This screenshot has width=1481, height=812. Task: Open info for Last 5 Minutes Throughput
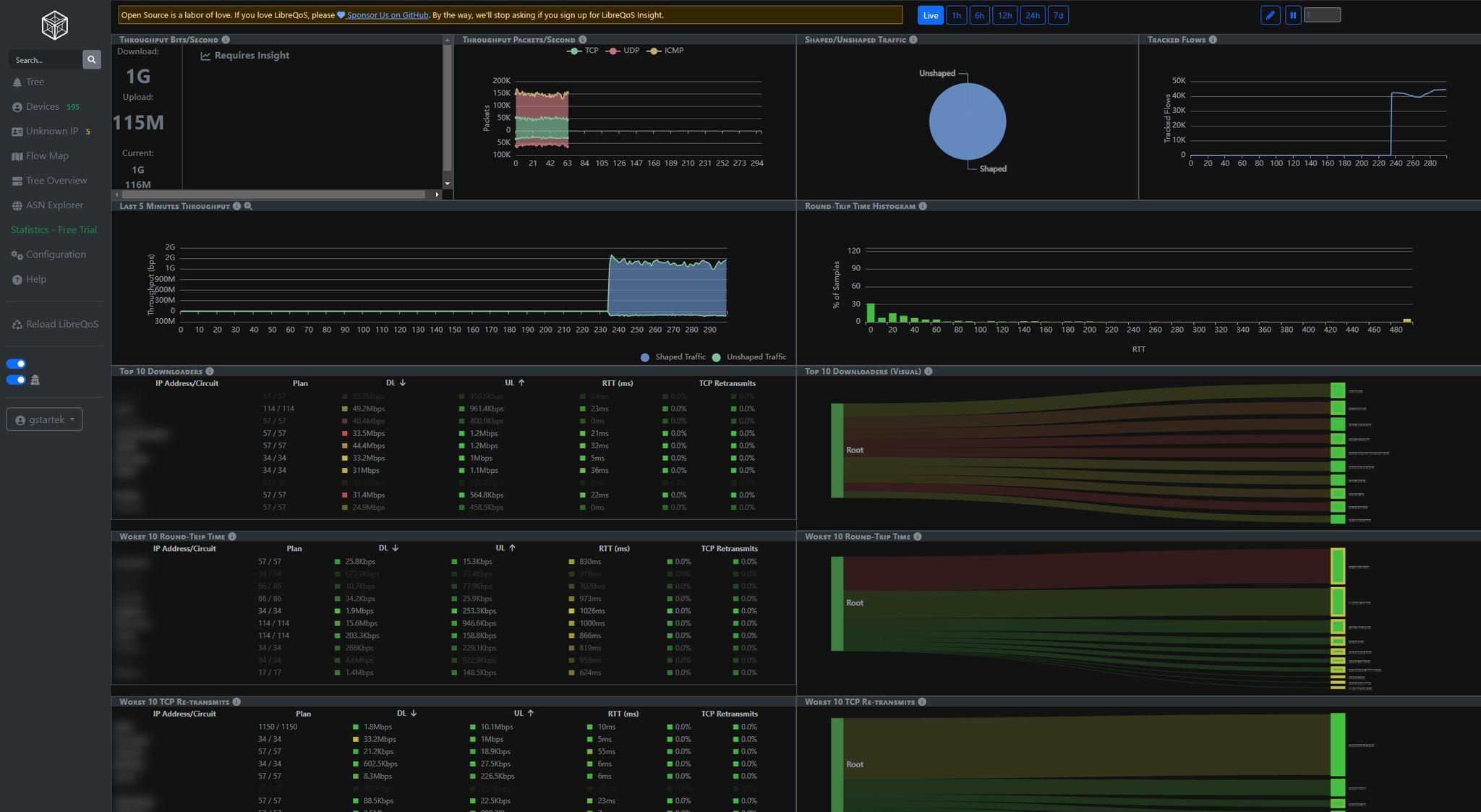(x=236, y=206)
